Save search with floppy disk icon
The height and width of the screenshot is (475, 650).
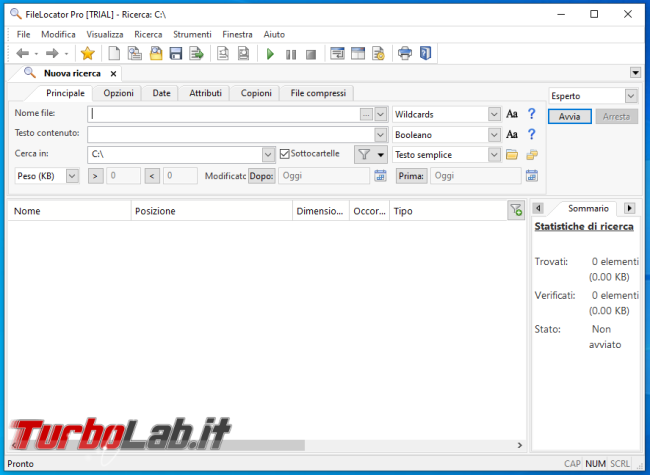[x=176, y=53]
